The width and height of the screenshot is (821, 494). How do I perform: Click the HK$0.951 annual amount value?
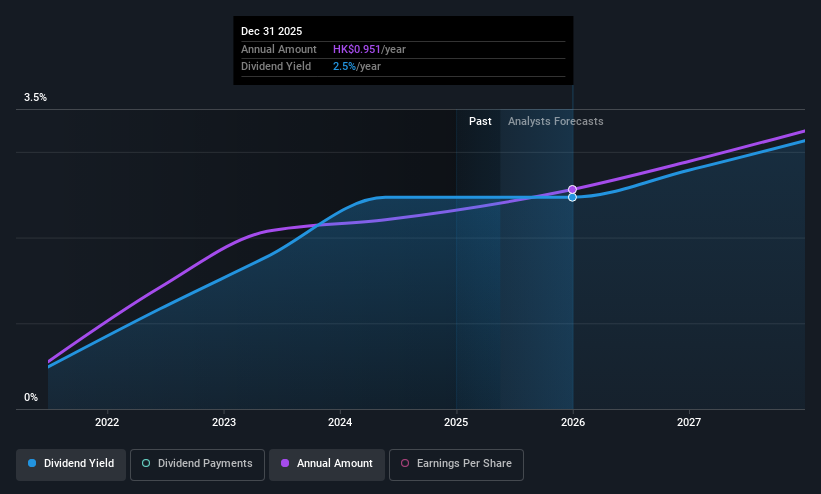(357, 49)
